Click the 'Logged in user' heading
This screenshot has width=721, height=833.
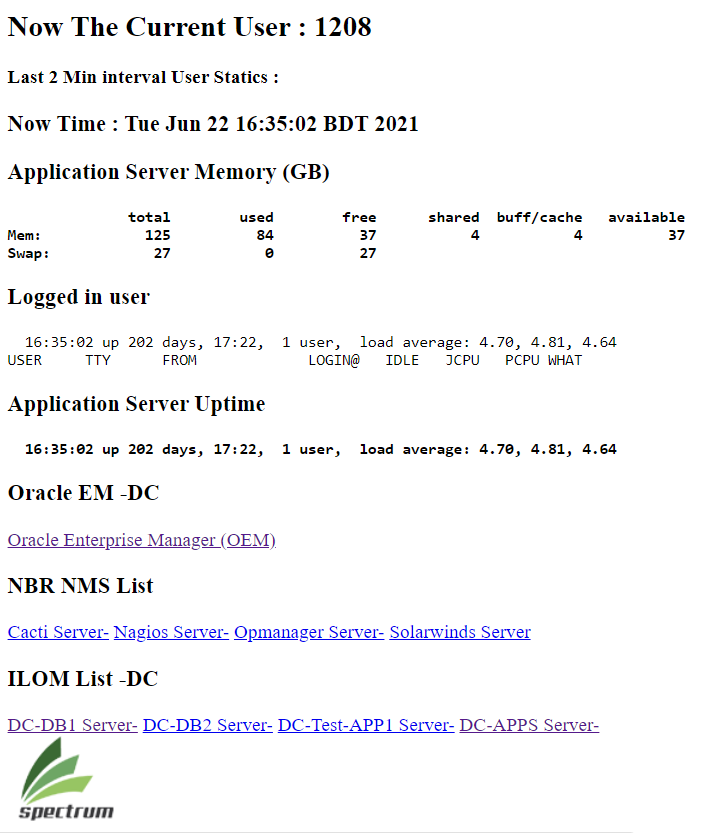pyautogui.click(x=79, y=297)
